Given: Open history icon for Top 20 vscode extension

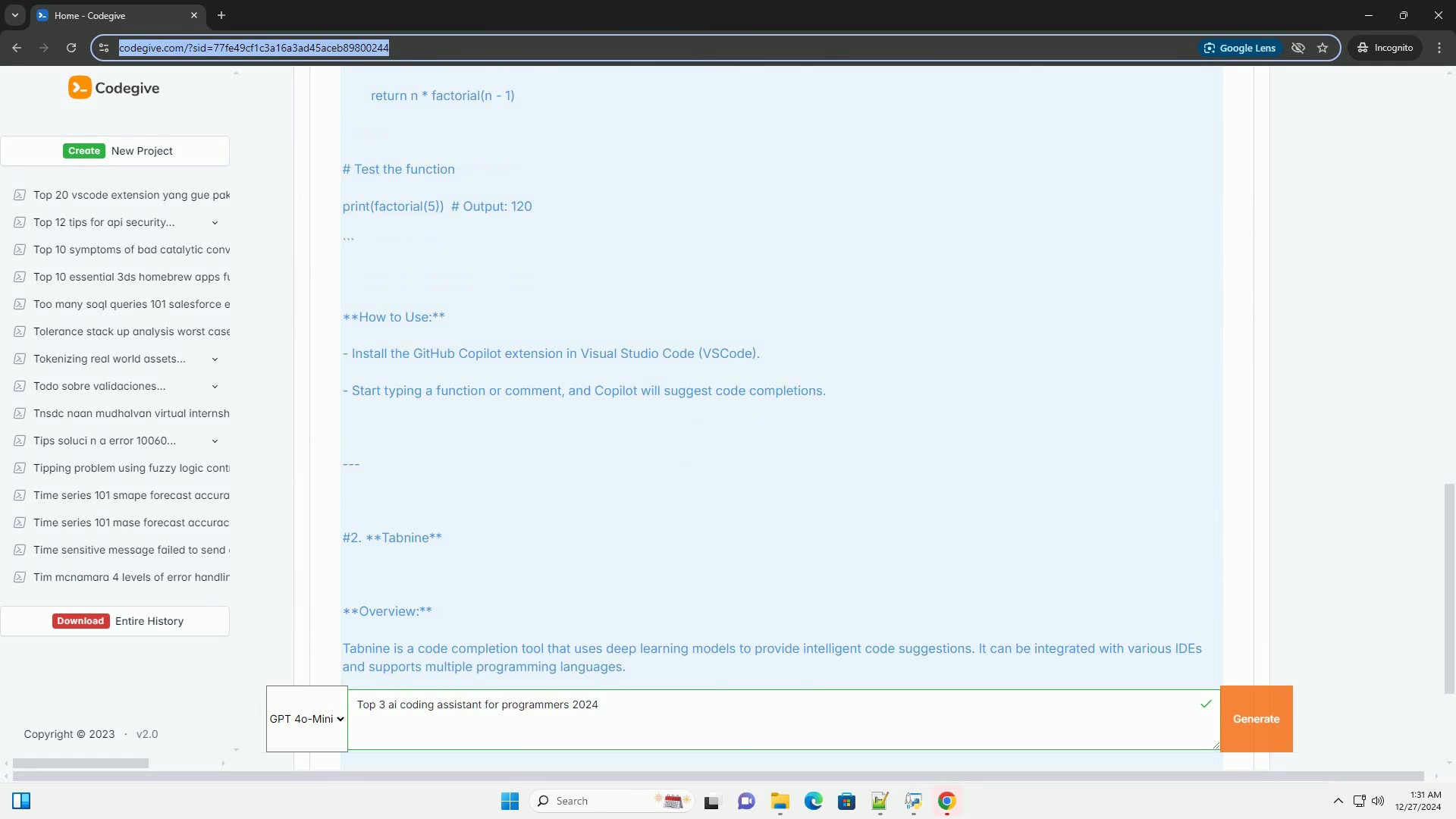Looking at the screenshot, I should click(x=20, y=195).
